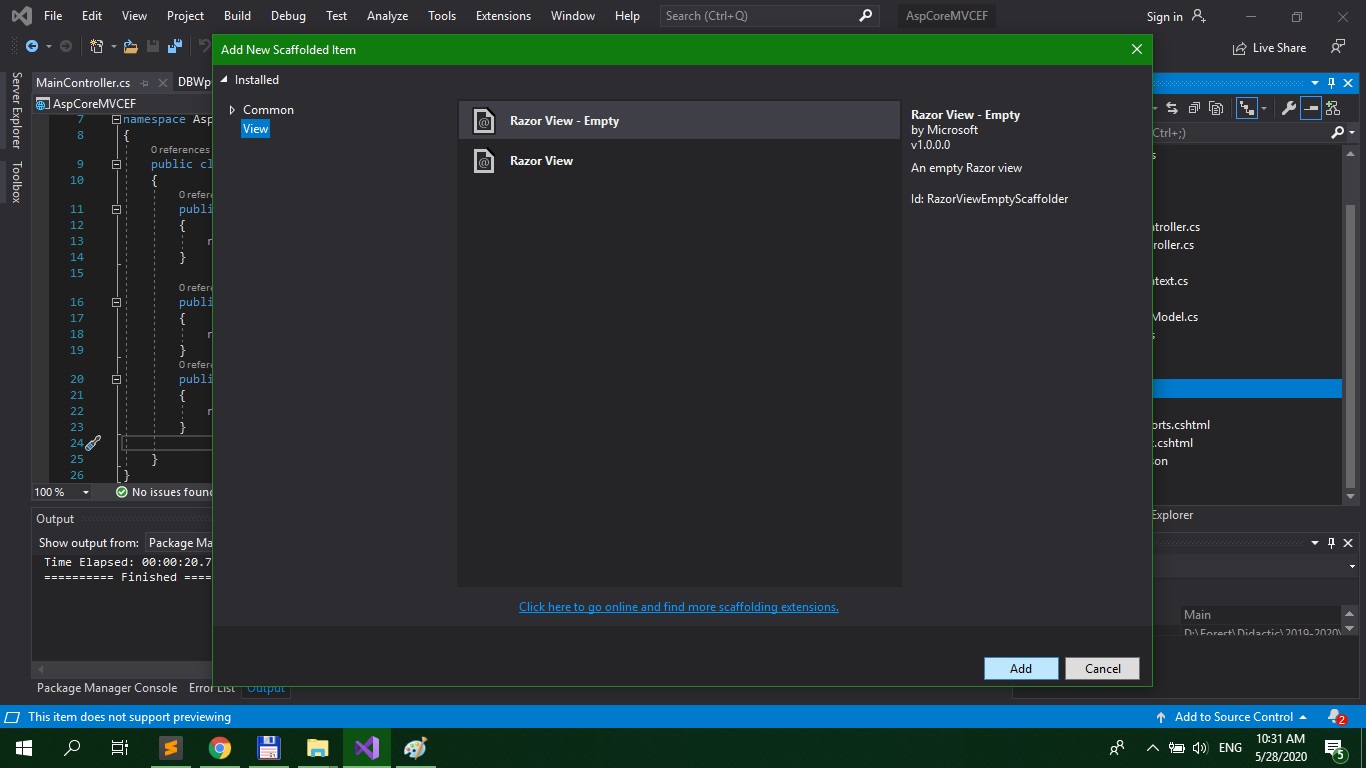1366x768 pixels.
Task: Select the View category in the dialog
Action: pyautogui.click(x=255, y=129)
